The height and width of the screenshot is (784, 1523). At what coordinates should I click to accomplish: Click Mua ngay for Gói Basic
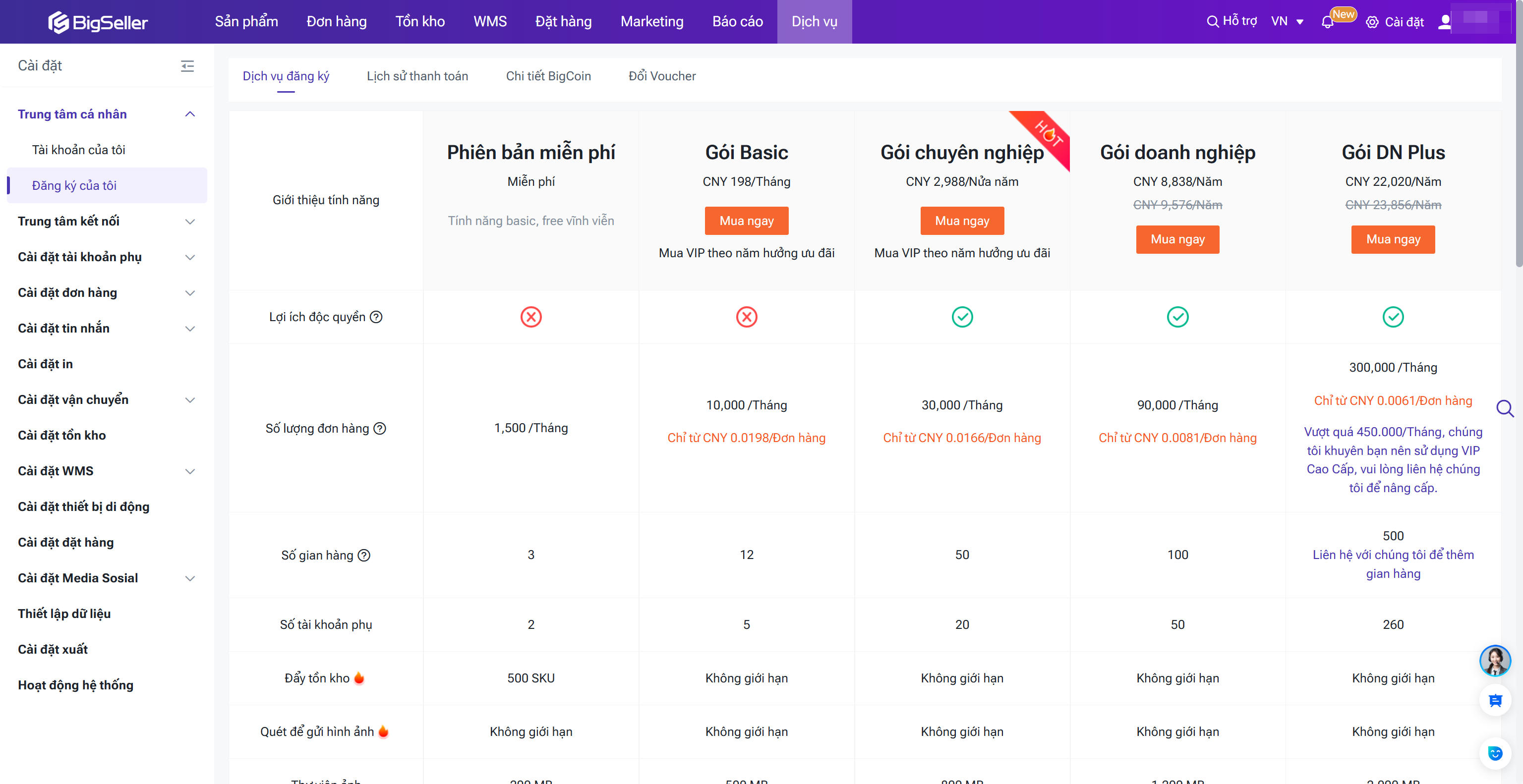(x=746, y=221)
